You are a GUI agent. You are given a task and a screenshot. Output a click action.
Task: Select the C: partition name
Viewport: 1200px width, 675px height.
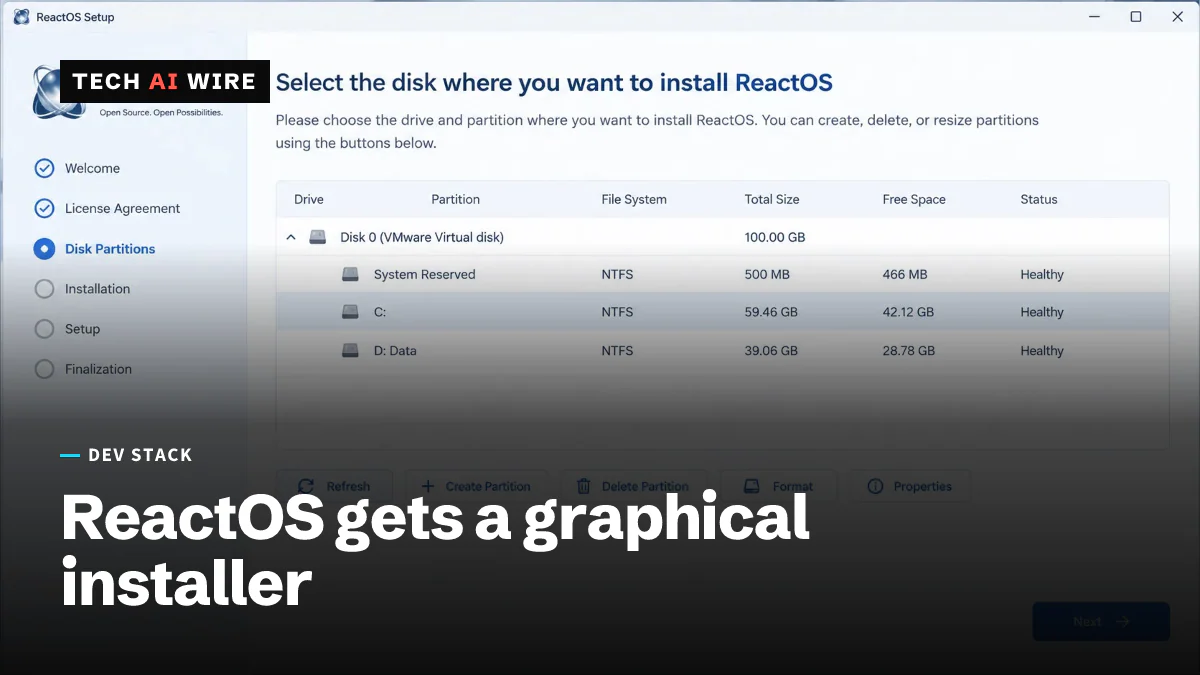[x=380, y=312]
